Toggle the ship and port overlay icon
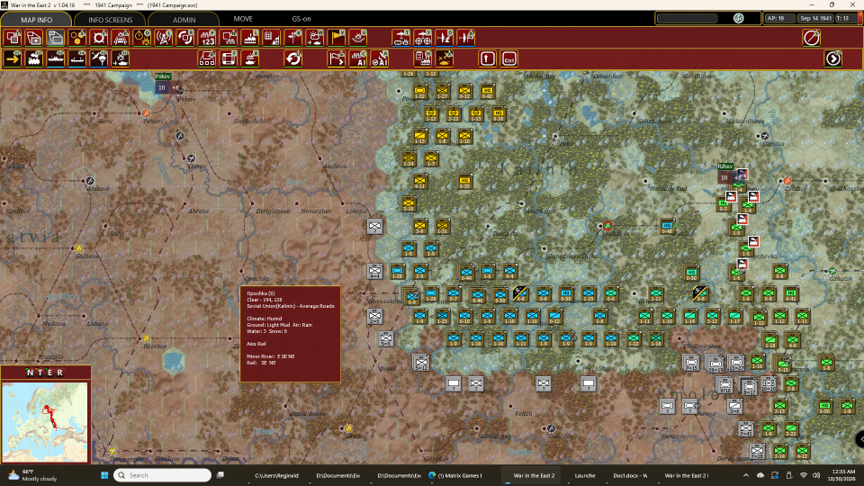The height and width of the screenshot is (486, 864). (x=250, y=38)
